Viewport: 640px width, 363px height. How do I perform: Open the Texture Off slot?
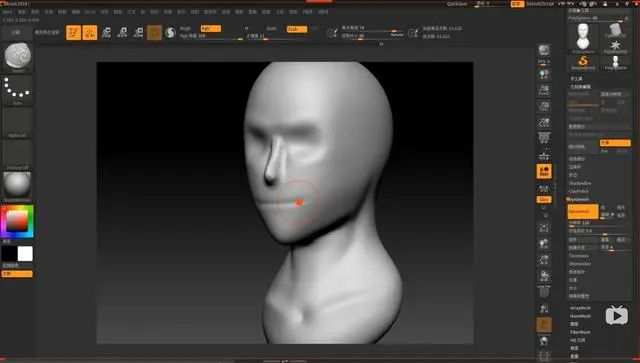(x=18, y=155)
